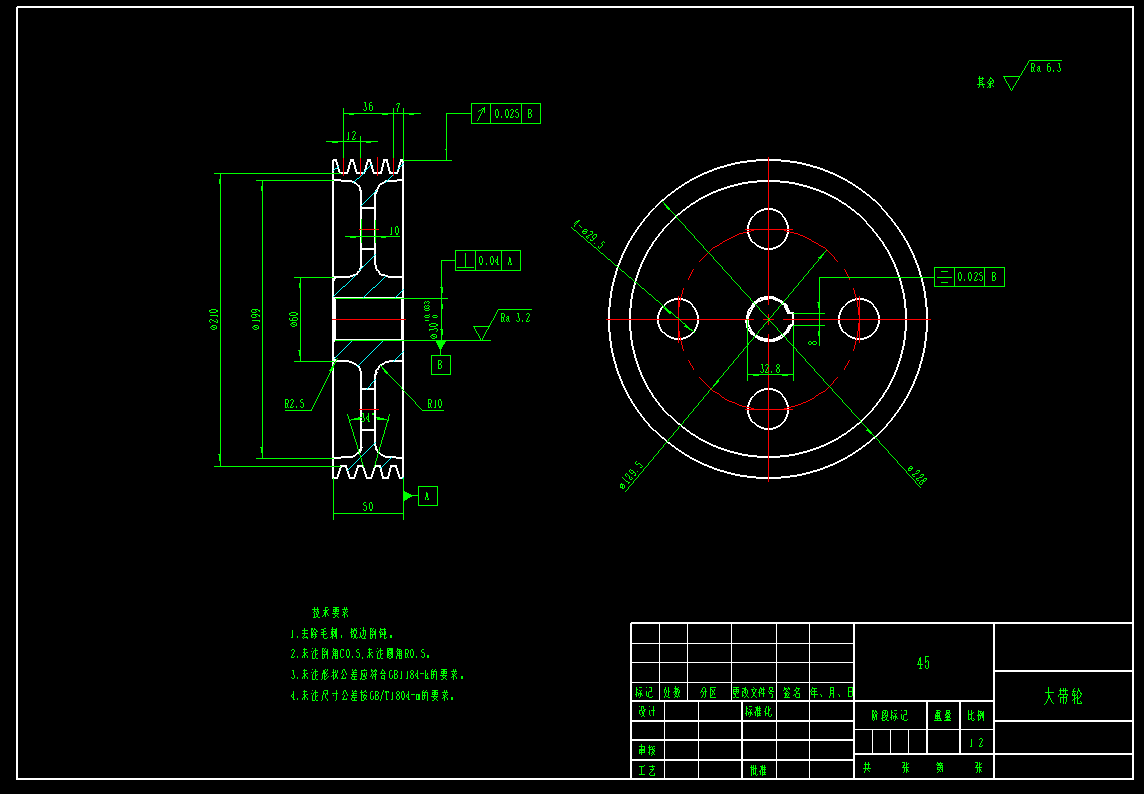This screenshot has height=794, width=1144.
Task: Select note 1 about removing burrs
Action: pos(342,633)
